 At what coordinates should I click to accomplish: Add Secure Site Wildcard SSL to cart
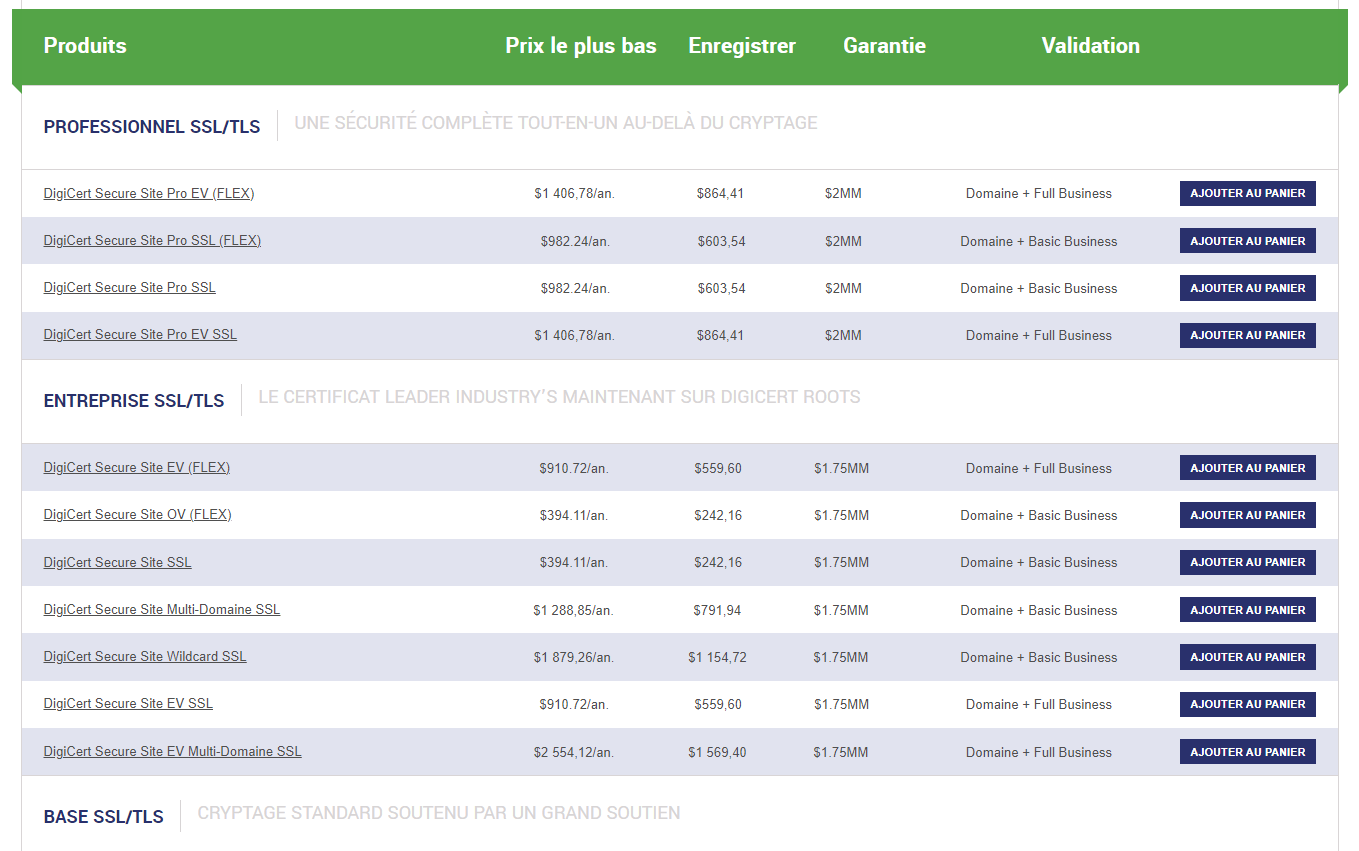point(1248,657)
